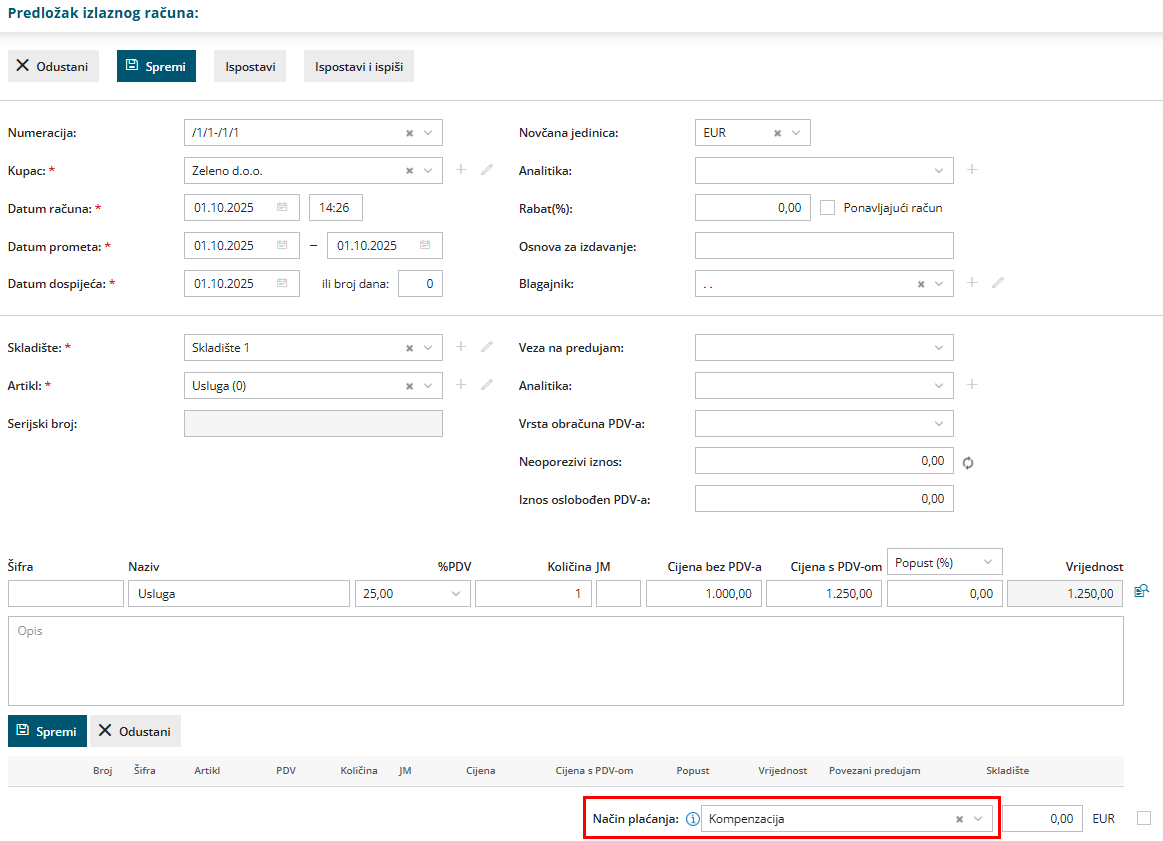Click the JM unit input field
Viewport: 1163px width, 841px height.
(619, 593)
